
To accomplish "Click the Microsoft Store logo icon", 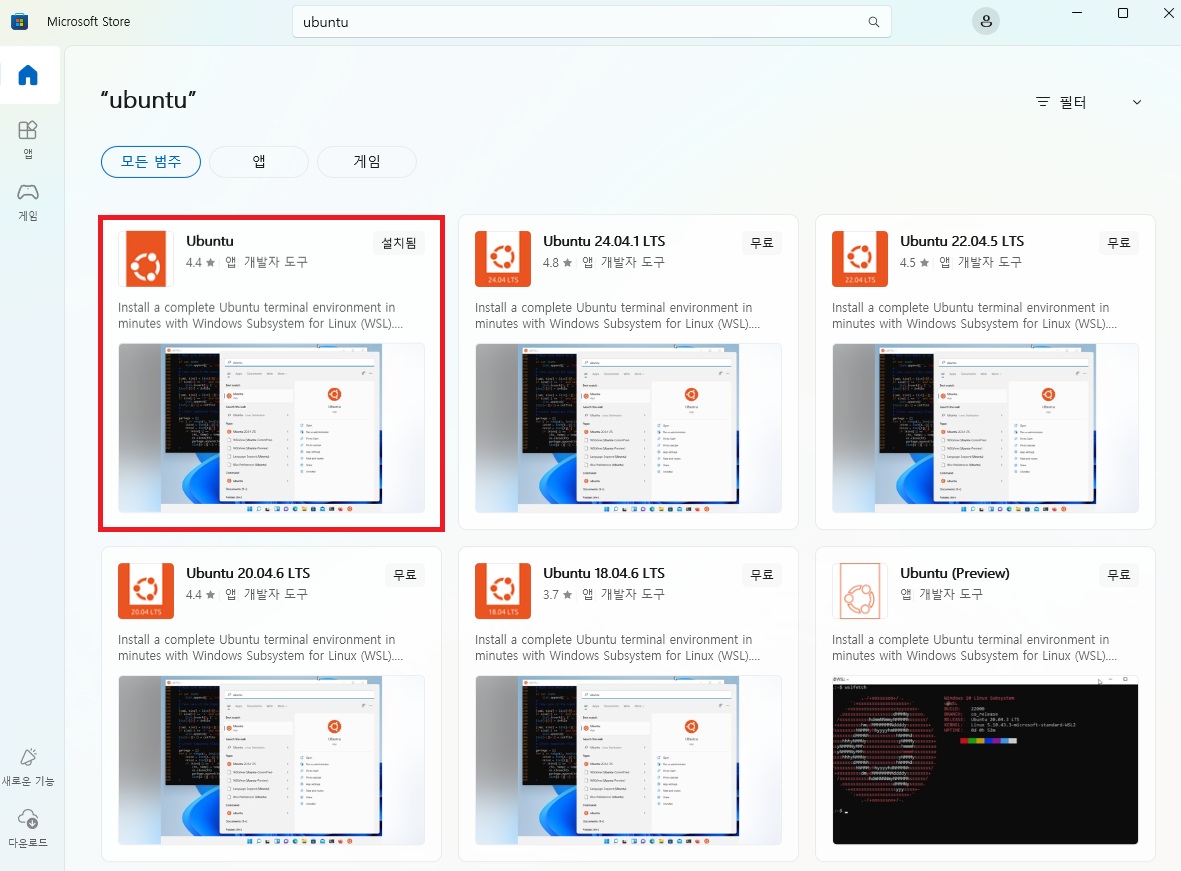I will 20,22.
